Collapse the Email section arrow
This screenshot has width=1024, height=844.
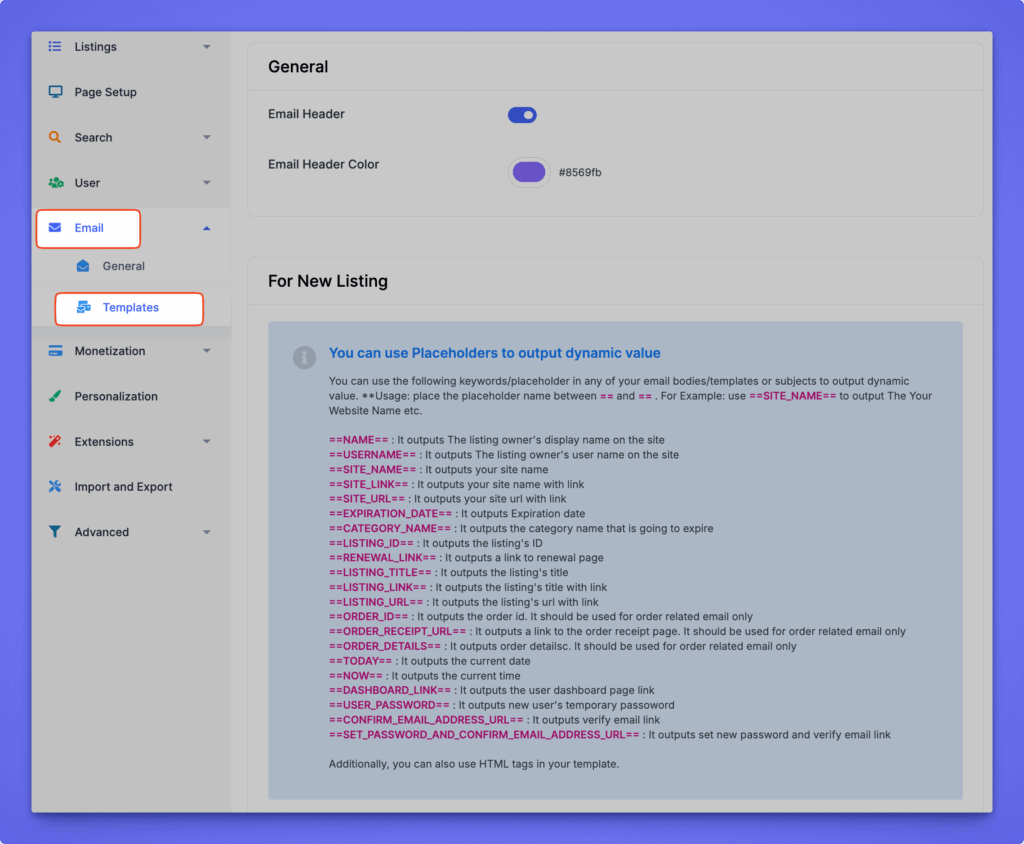(x=206, y=228)
